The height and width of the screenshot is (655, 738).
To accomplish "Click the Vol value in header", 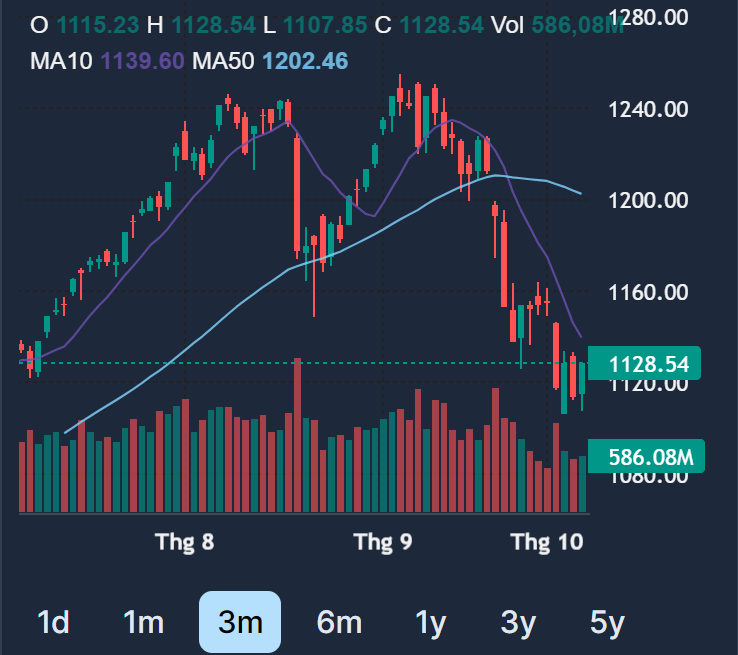I will click(581, 22).
